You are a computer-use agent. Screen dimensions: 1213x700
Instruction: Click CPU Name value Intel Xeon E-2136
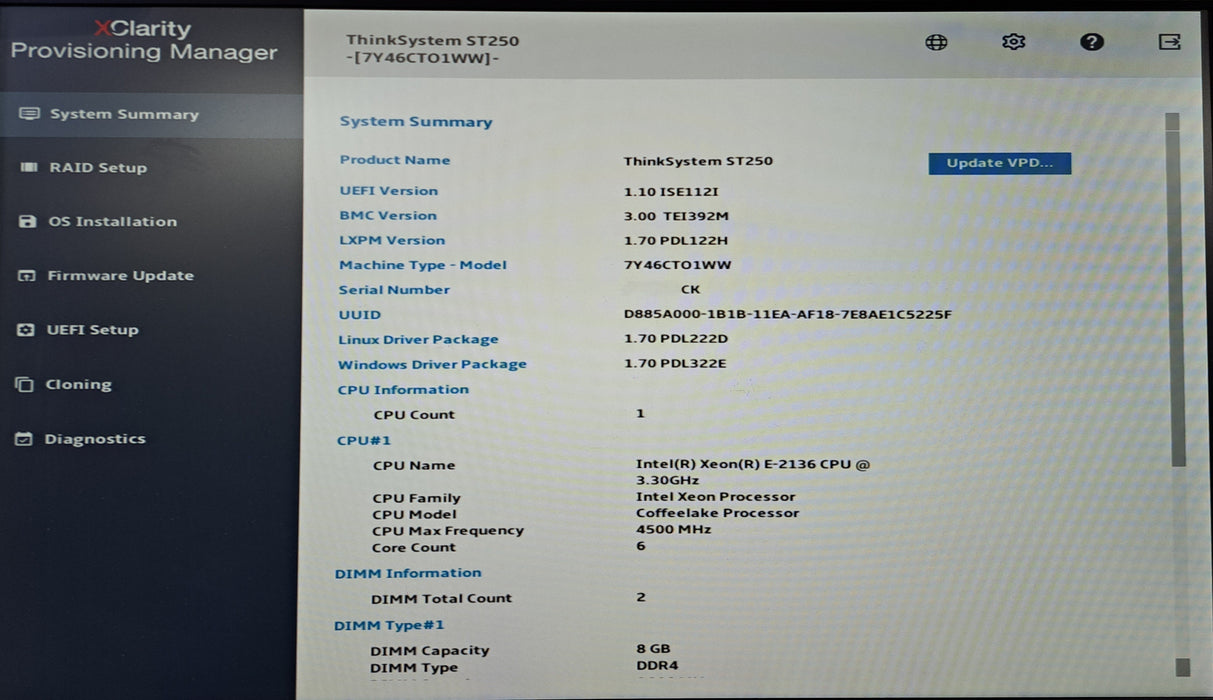753,472
